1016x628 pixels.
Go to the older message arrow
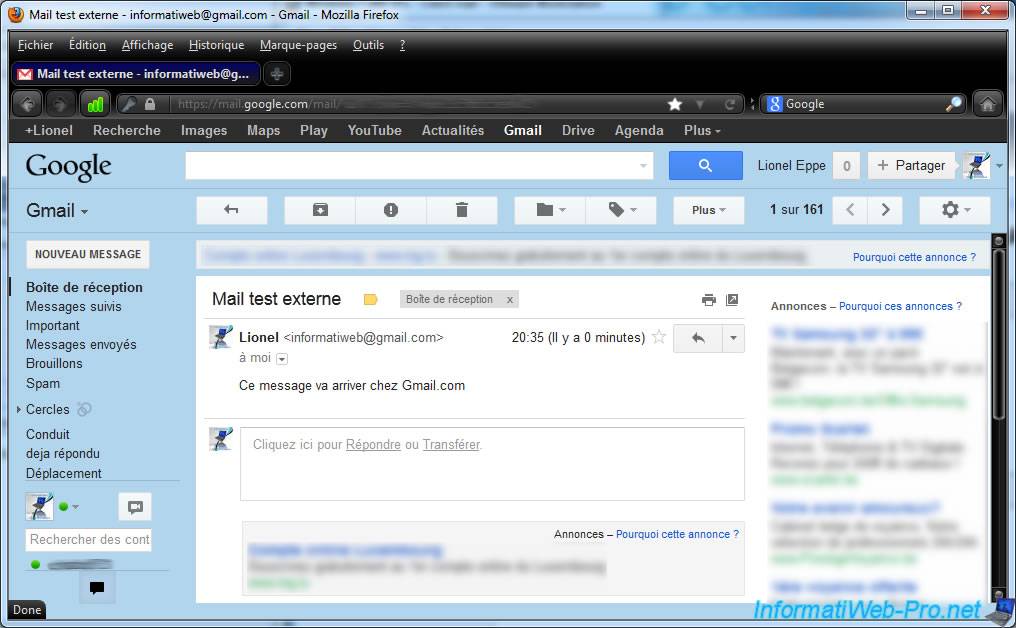885,210
